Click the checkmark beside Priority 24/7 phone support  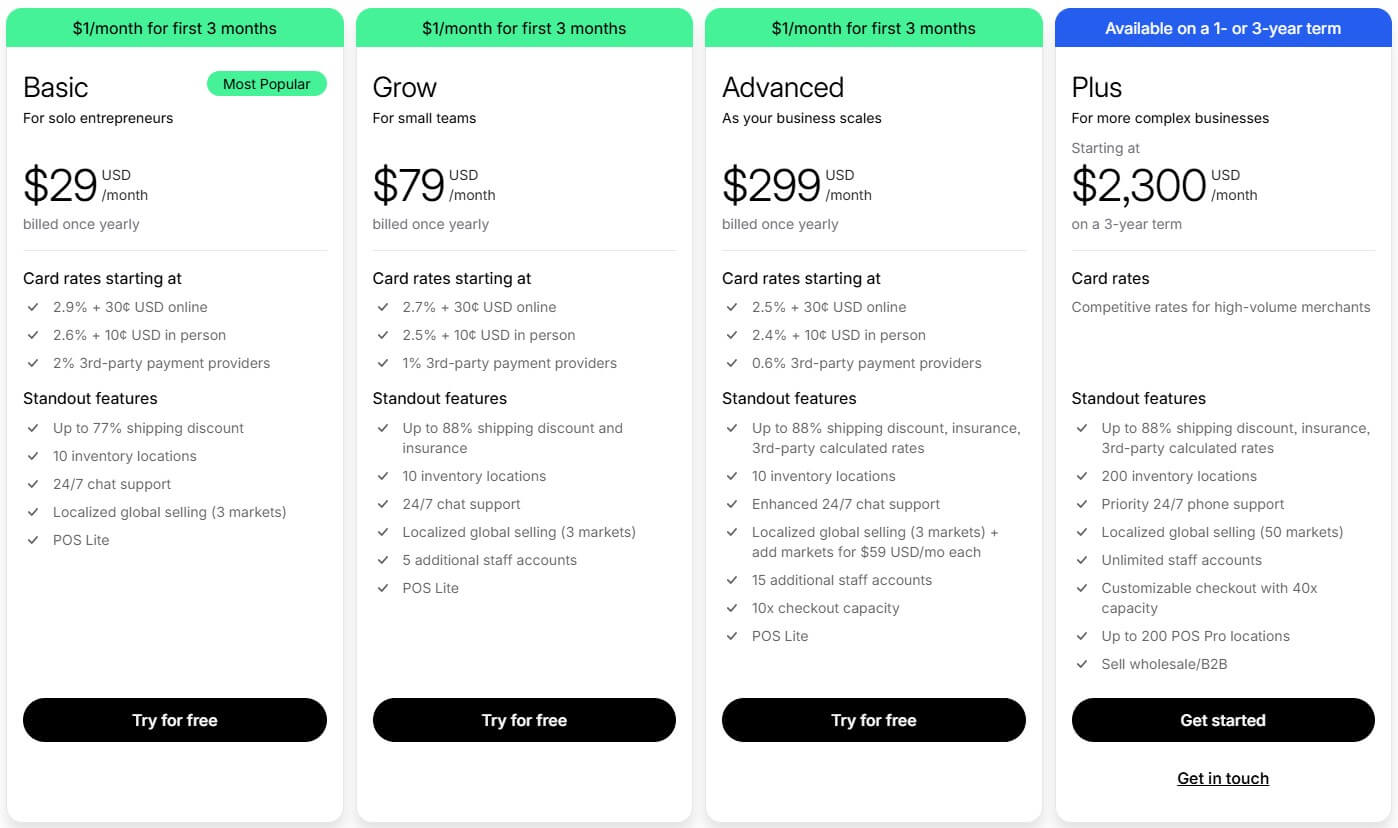pos(1082,504)
